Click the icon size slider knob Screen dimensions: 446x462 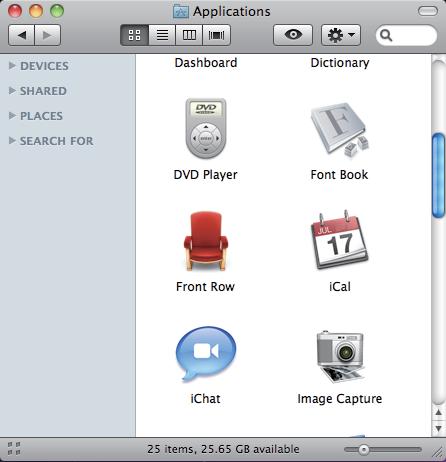pyautogui.click(x=364, y=450)
